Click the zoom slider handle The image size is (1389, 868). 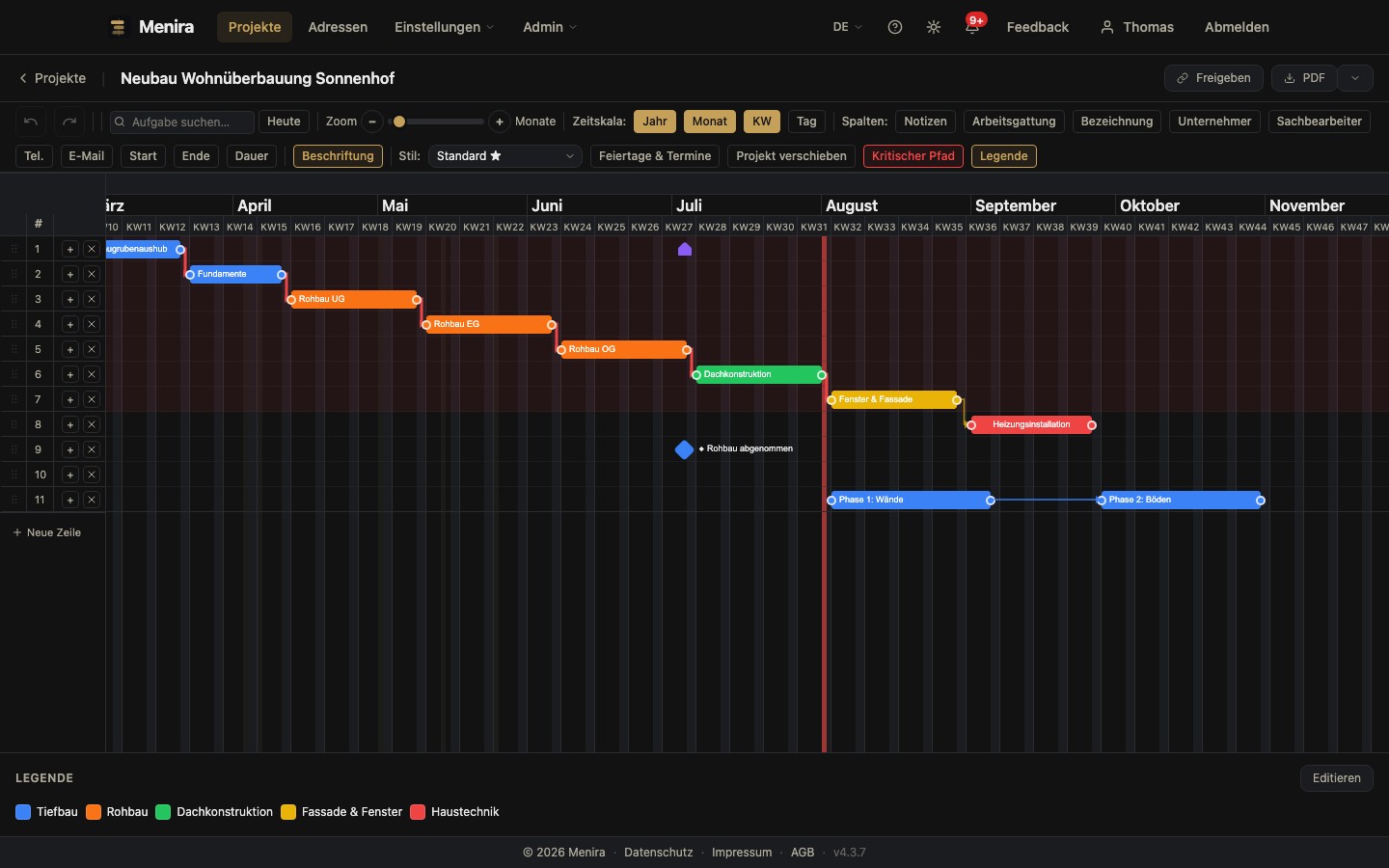(x=399, y=122)
